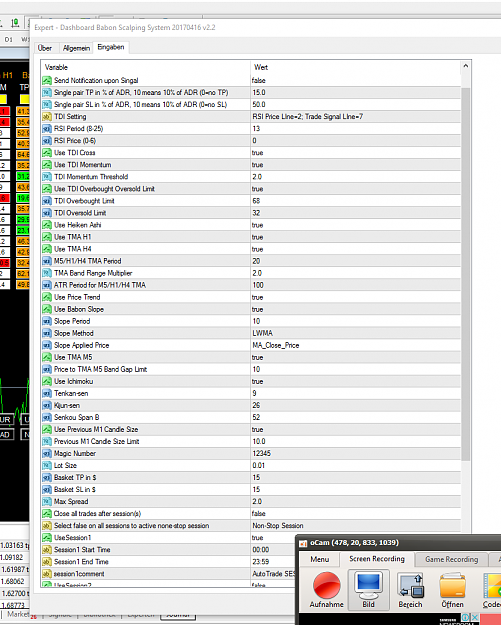Click the icon beside Use TDI Cross
The image size is (501, 625).
coord(47,153)
